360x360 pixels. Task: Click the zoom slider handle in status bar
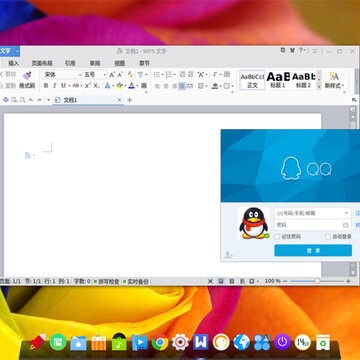coord(317,281)
